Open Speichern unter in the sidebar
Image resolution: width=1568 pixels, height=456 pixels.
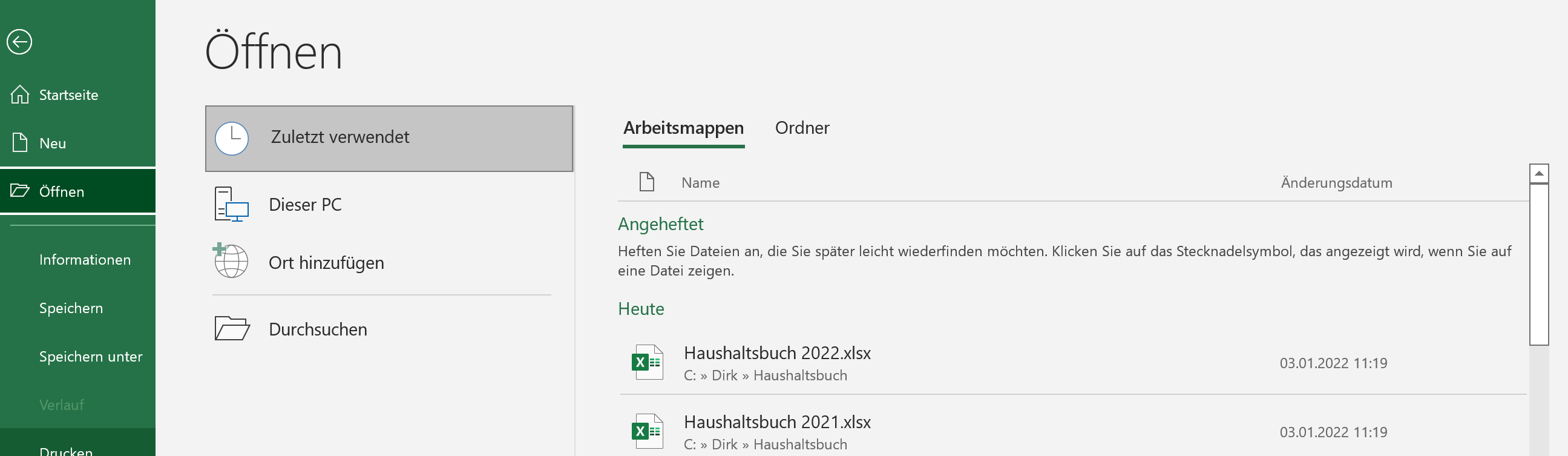click(91, 356)
